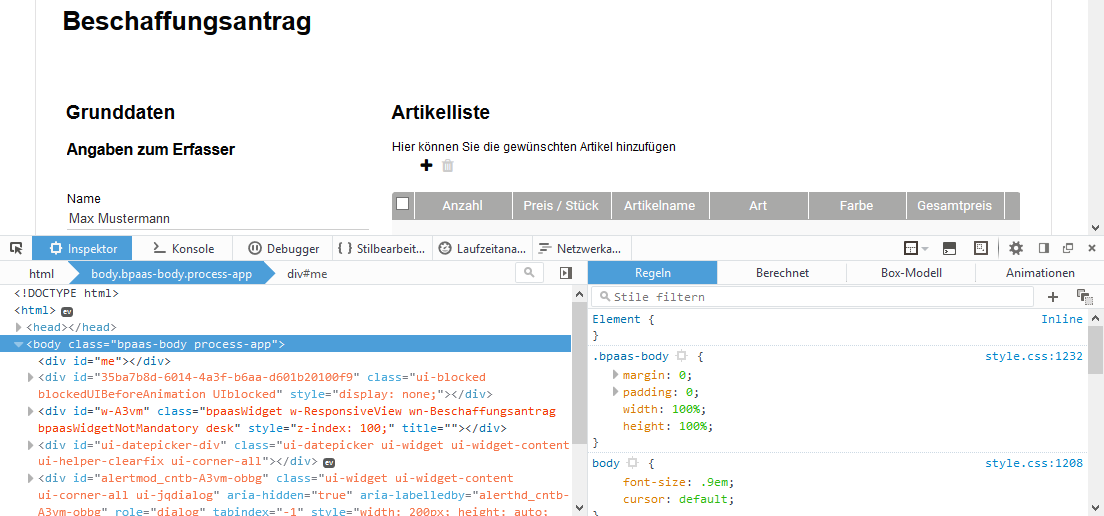Switch to the Konsole tab
1104x516 pixels.
point(183,248)
